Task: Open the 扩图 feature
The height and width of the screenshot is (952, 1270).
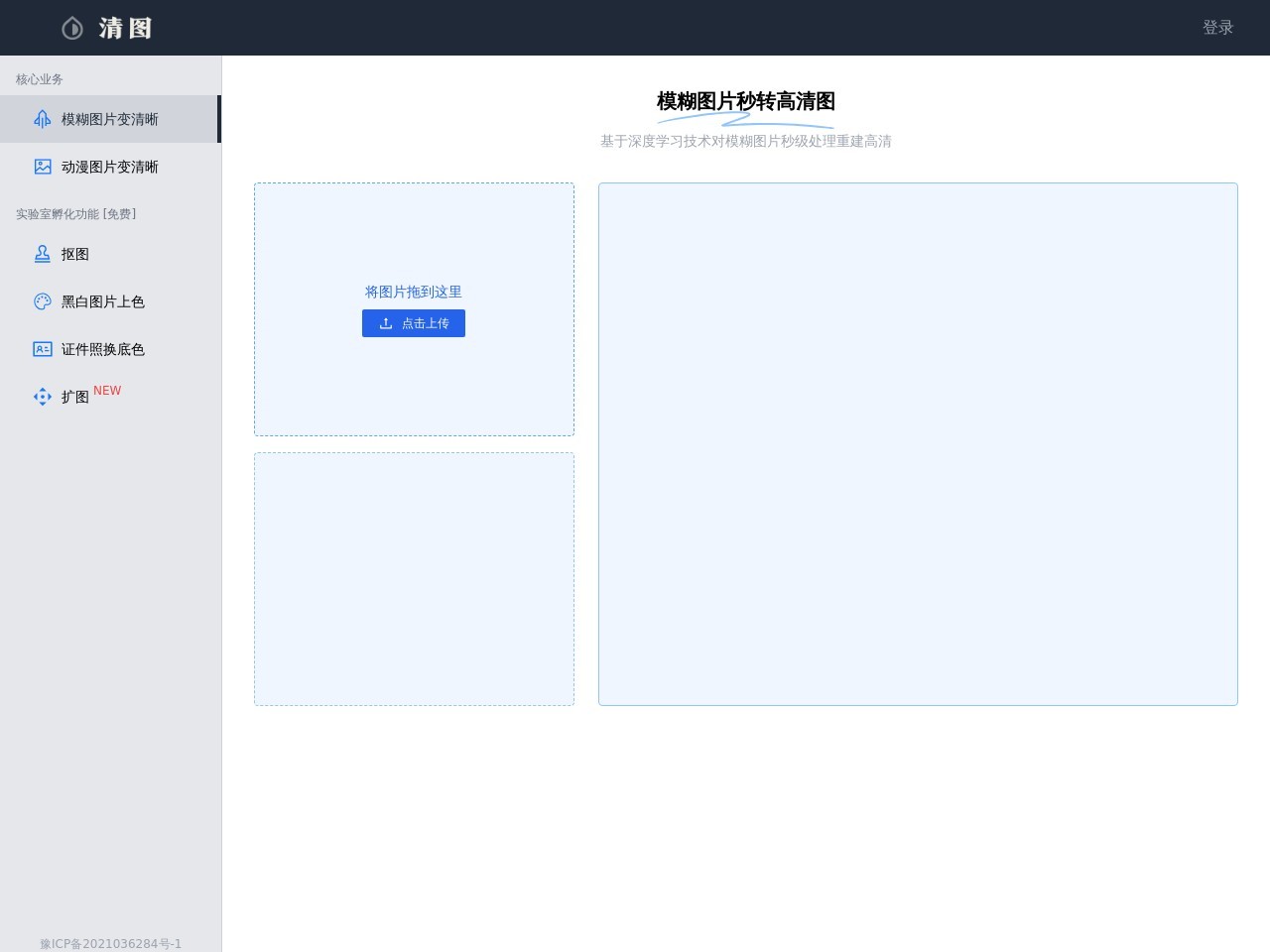Action: [110, 397]
